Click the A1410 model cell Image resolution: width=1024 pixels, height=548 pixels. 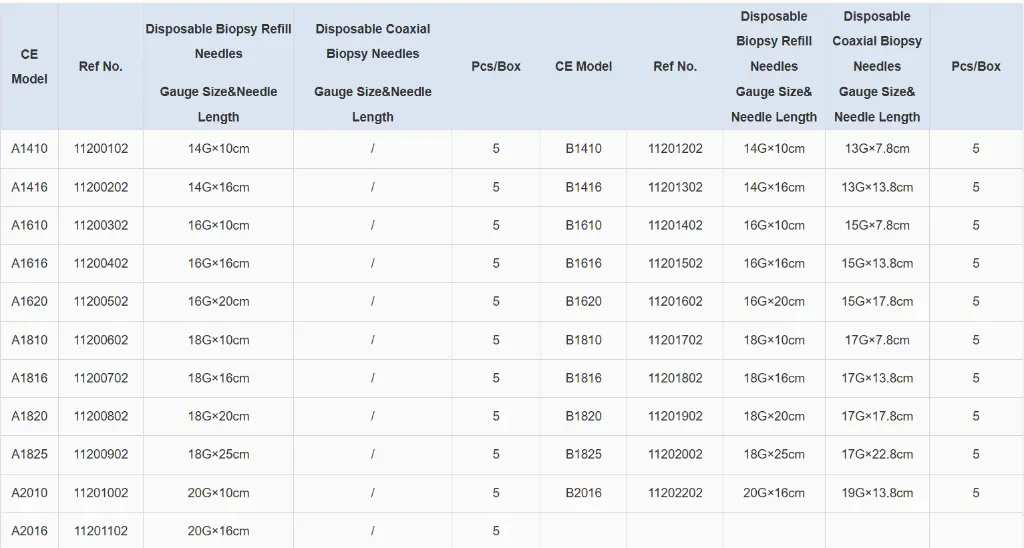tap(29, 149)
